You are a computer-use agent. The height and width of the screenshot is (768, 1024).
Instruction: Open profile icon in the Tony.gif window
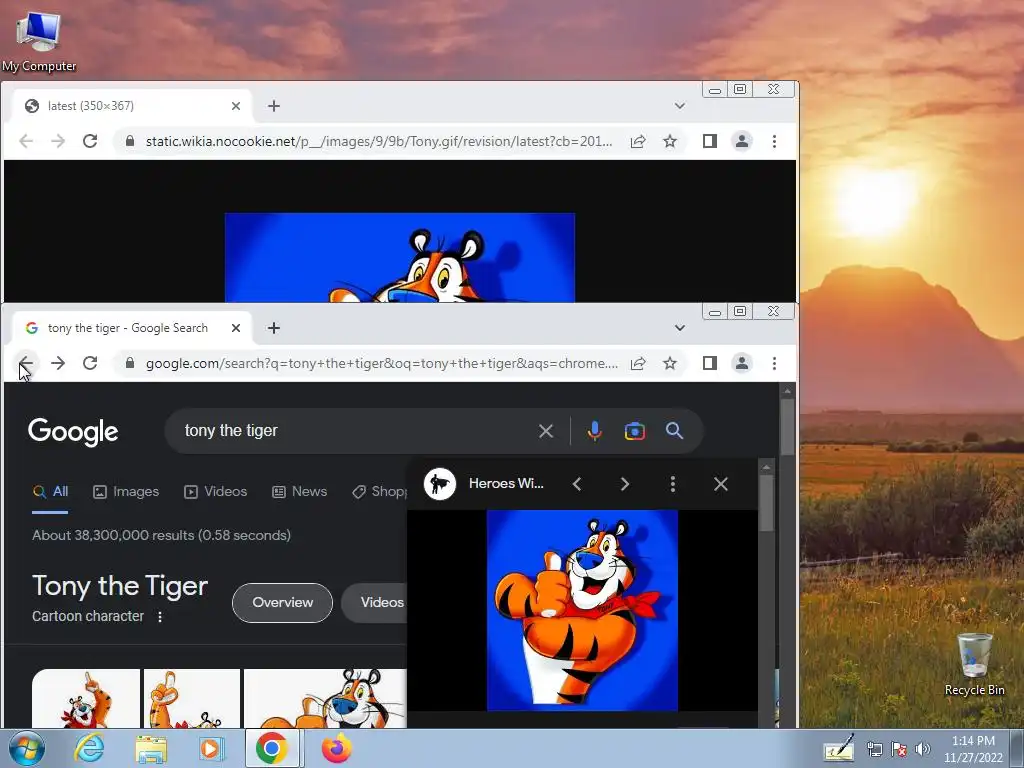742,141
